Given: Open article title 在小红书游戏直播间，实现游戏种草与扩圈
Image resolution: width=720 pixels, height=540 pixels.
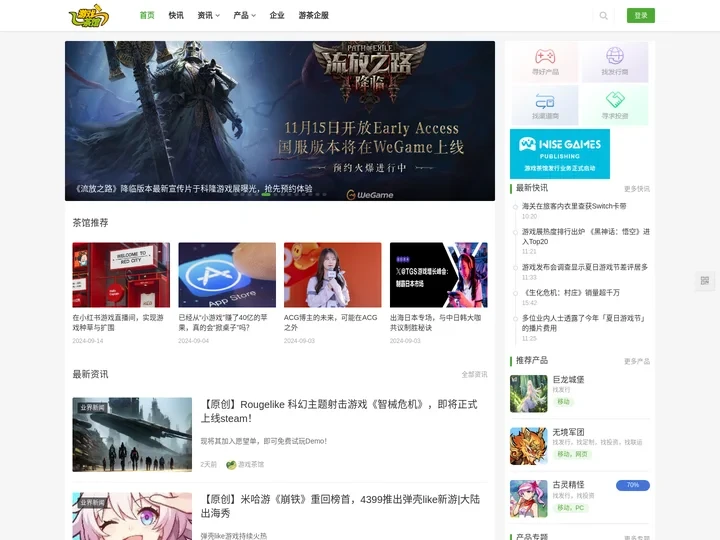Looking at the screenshot, I should (118, 323).
